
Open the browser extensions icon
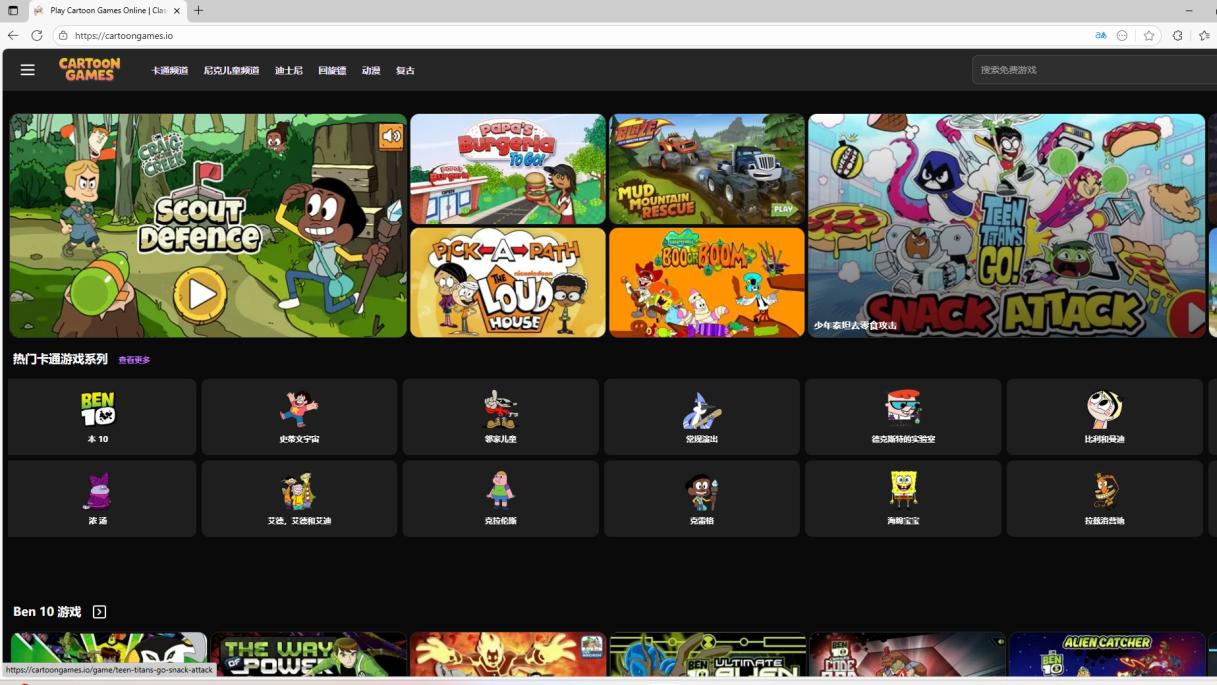click(x=1177, y=35)
